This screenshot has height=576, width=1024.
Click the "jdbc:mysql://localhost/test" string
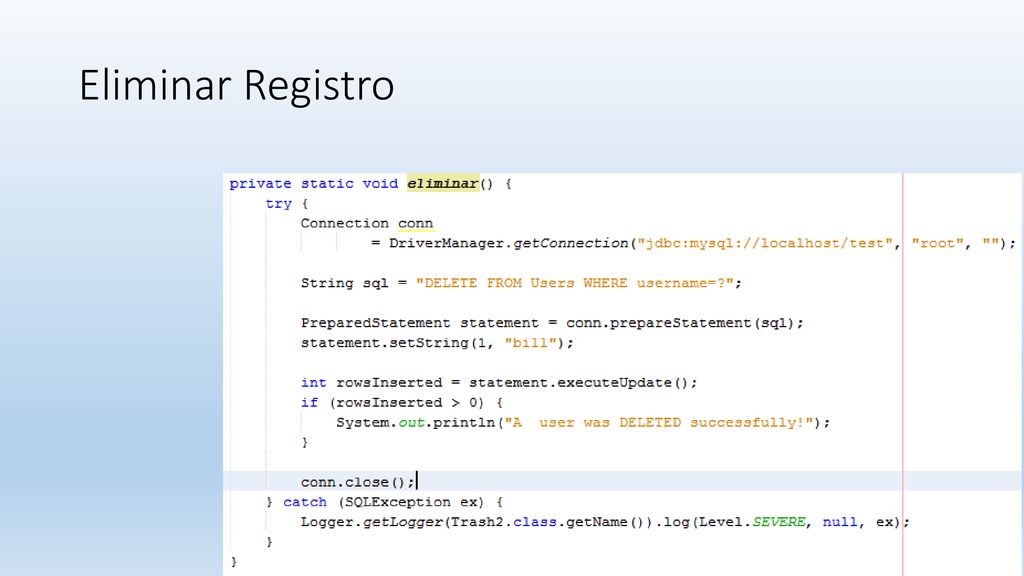(765, 244)
